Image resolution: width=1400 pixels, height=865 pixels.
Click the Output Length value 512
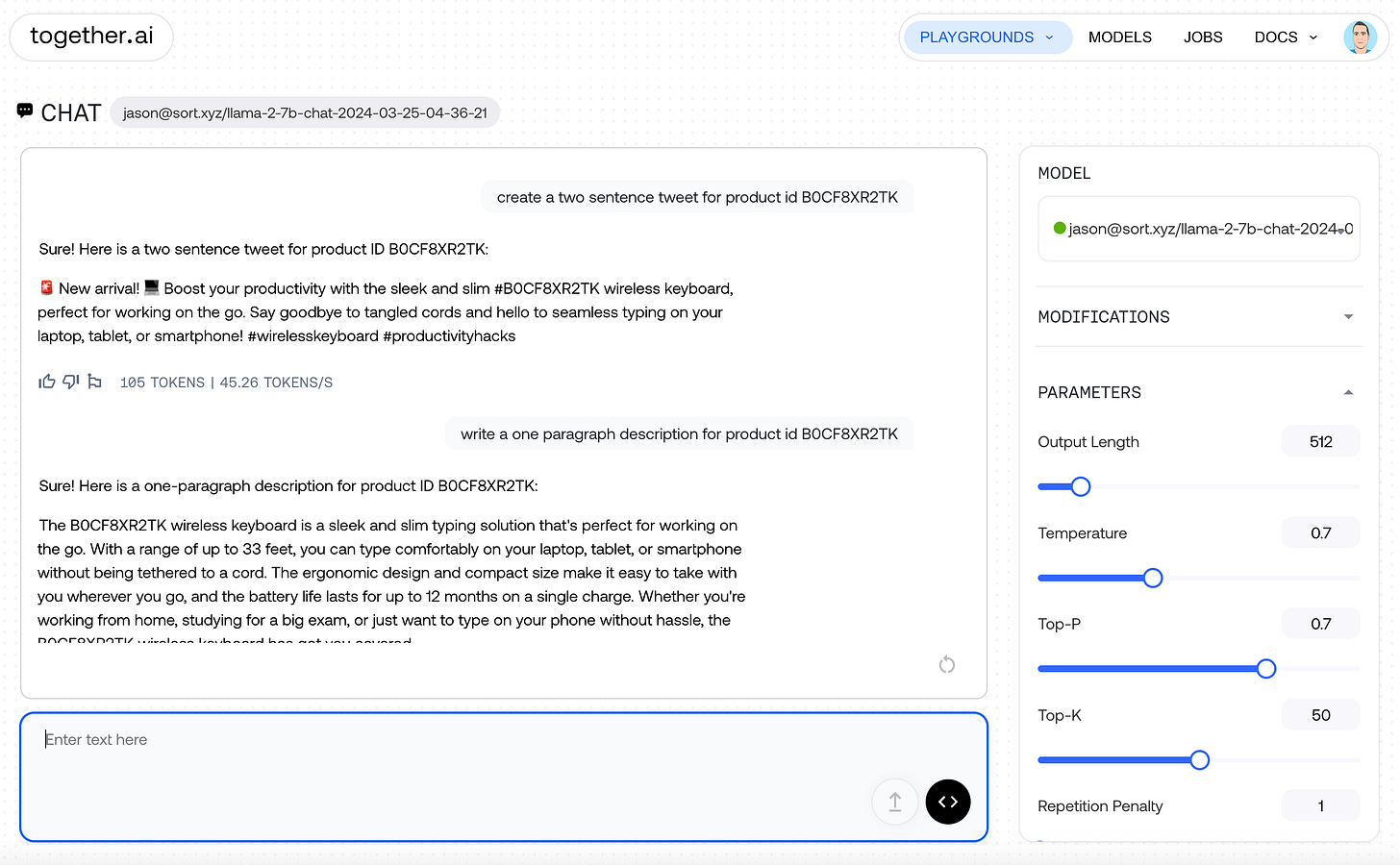(1321, 442)
